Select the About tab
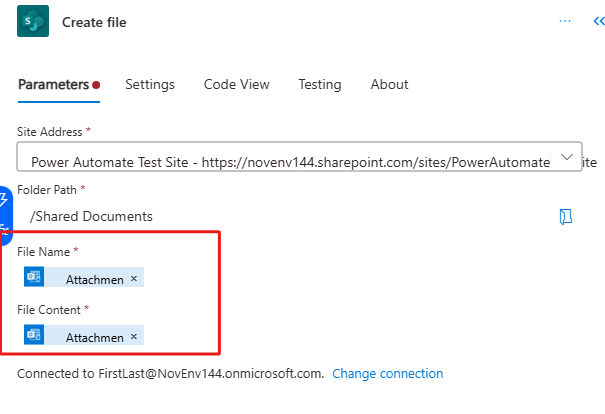605x414 pixels. point(389,84)
